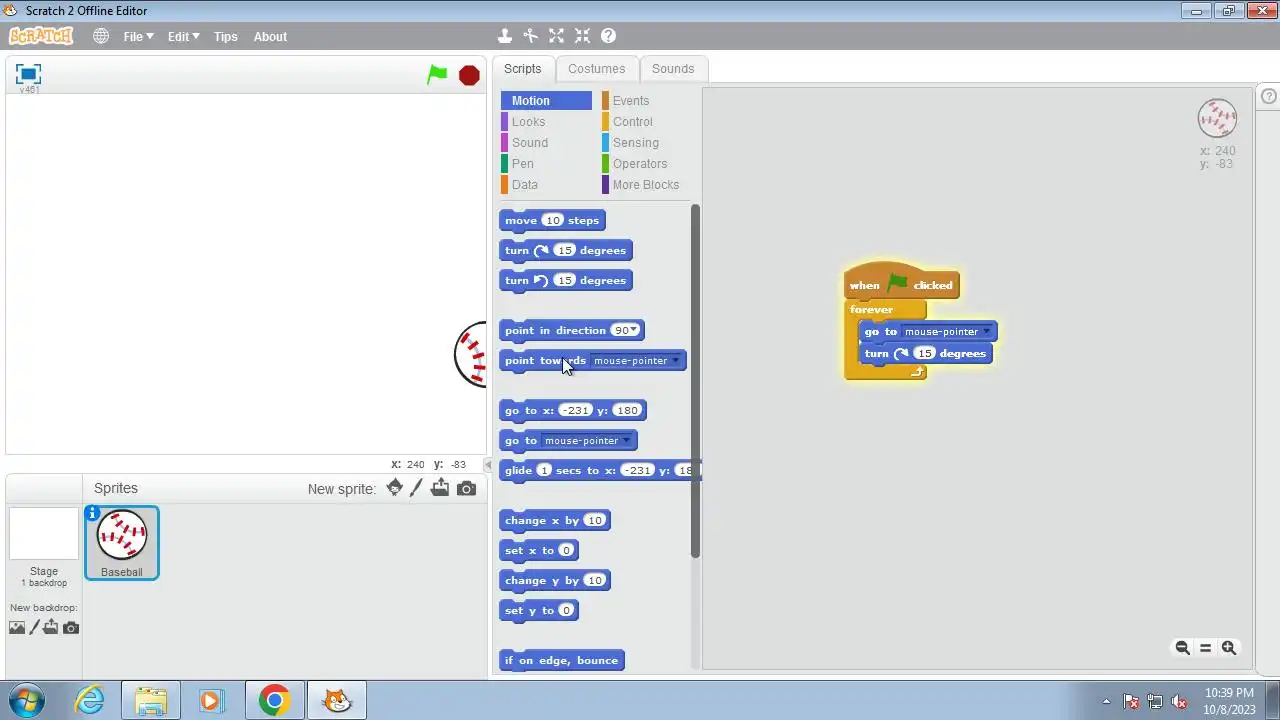Click the Scratch logo
This screenshot has height=720, width=1280.
coord(41,36)
